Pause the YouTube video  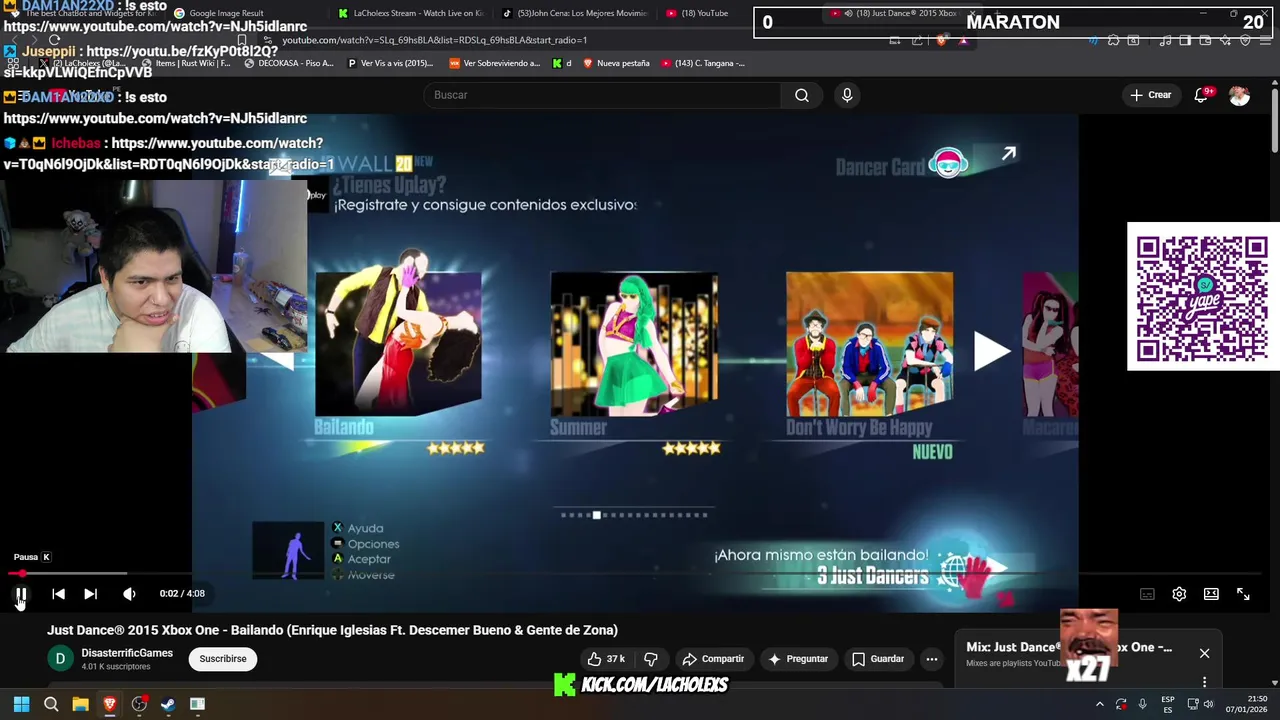coord(21,594)
